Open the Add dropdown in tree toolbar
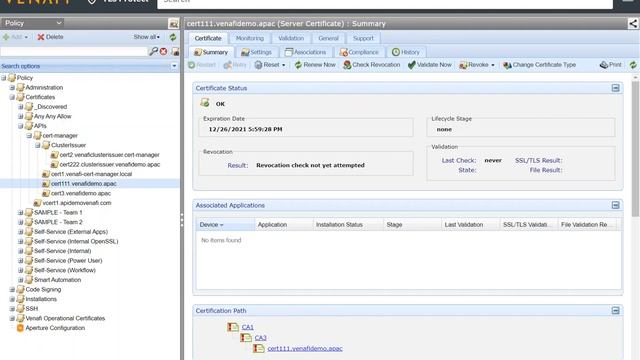The width and height of the screenshot is (640, 360). tap(15, 37)
